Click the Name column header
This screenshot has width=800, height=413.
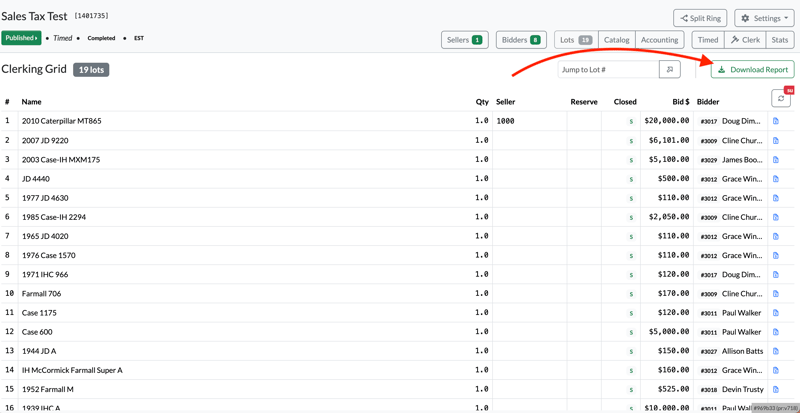32,102
